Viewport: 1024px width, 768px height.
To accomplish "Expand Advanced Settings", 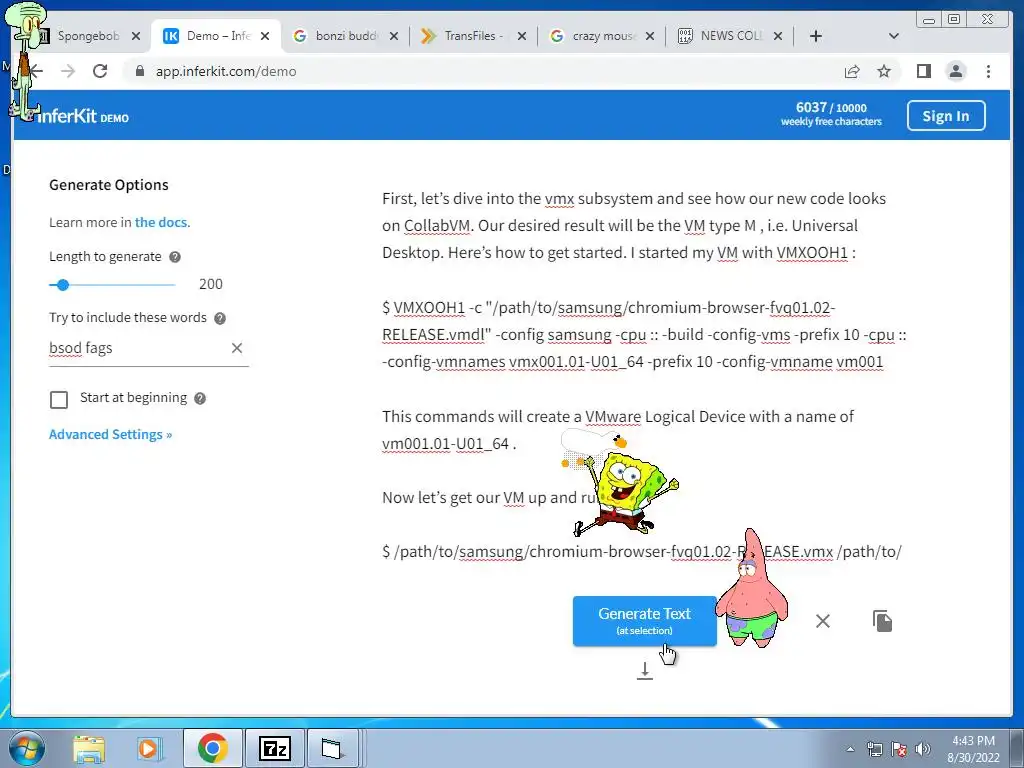I will pyautogui.click(x=110, y=434).
